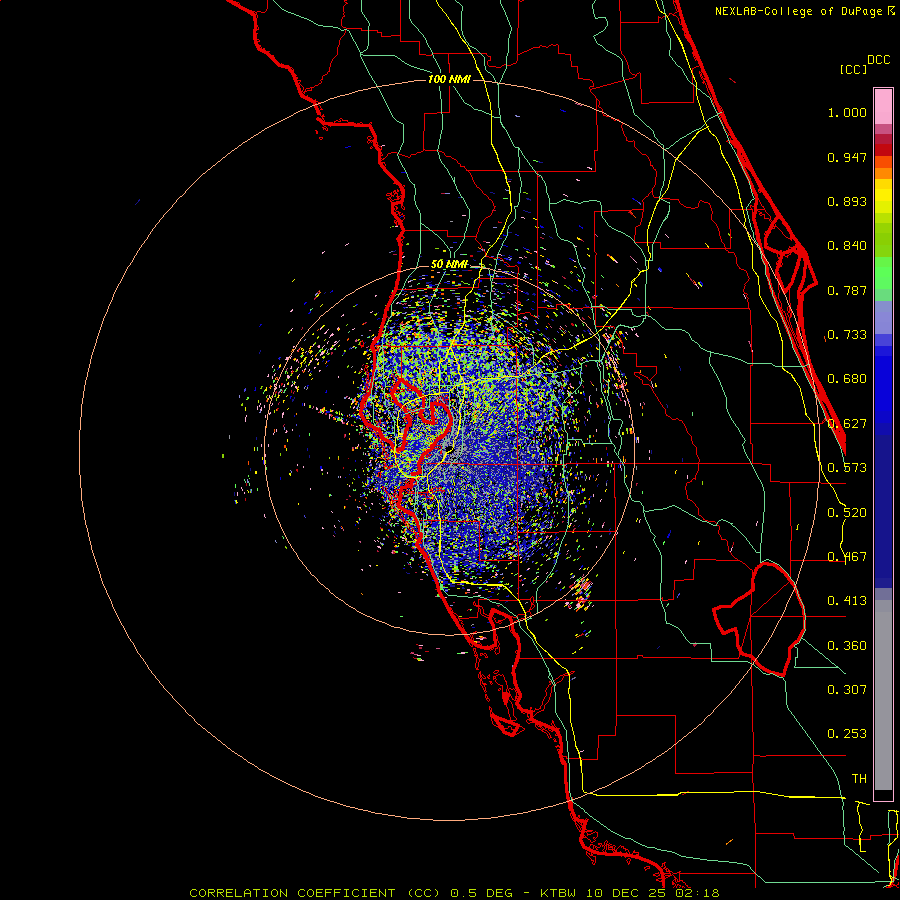Click the NEXLAB-College of DuPage title text
Viewport: 900px width, 900px height.
798,11
